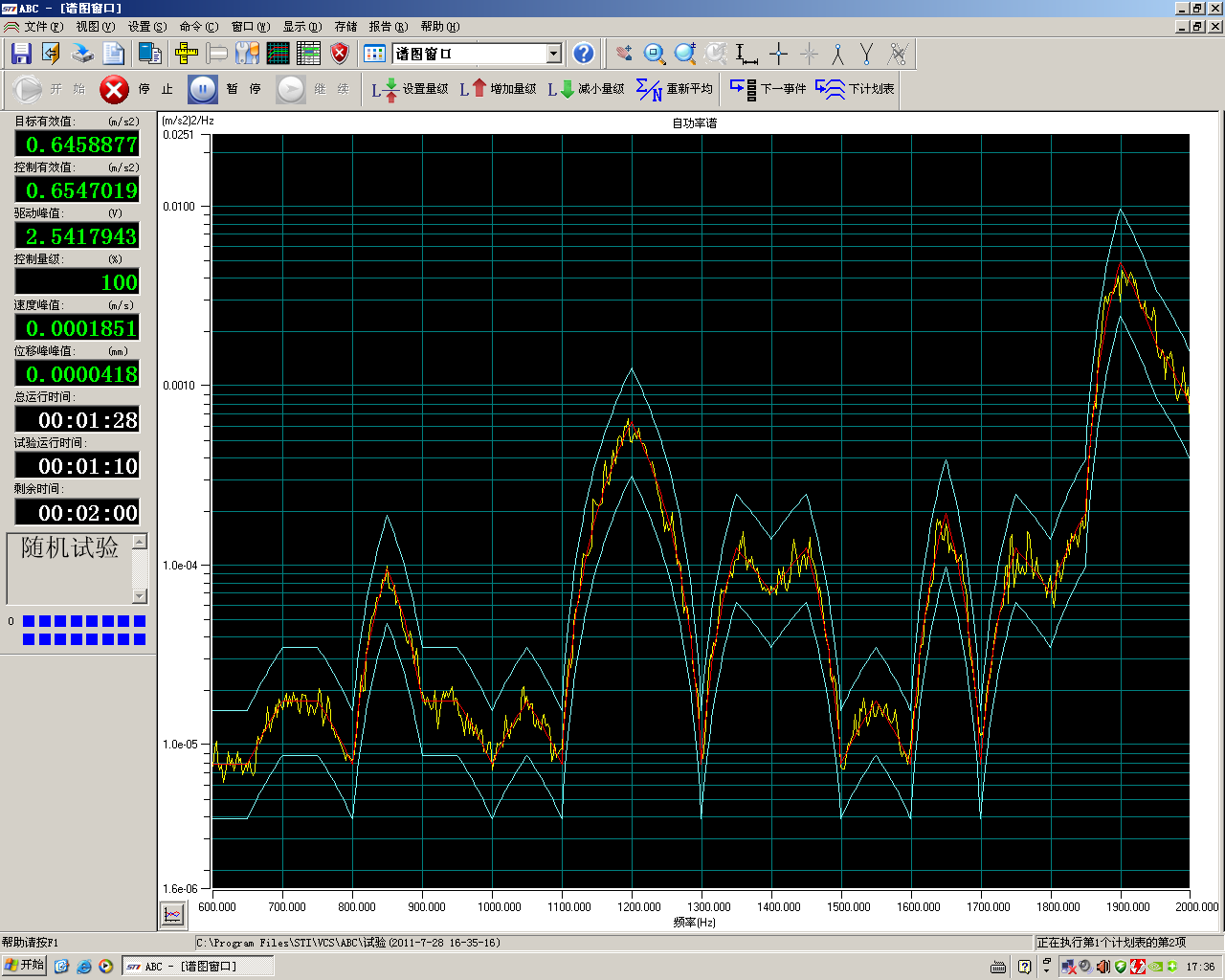Open the blue question mark help icon
The image size is (1225, 980).
pos(583,54)
